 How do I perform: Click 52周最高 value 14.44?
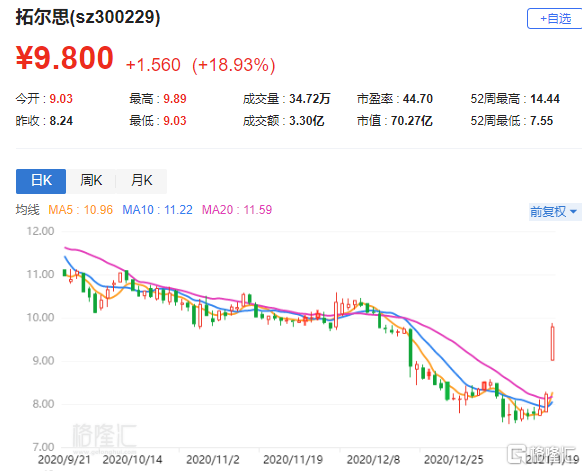[545, 99]
